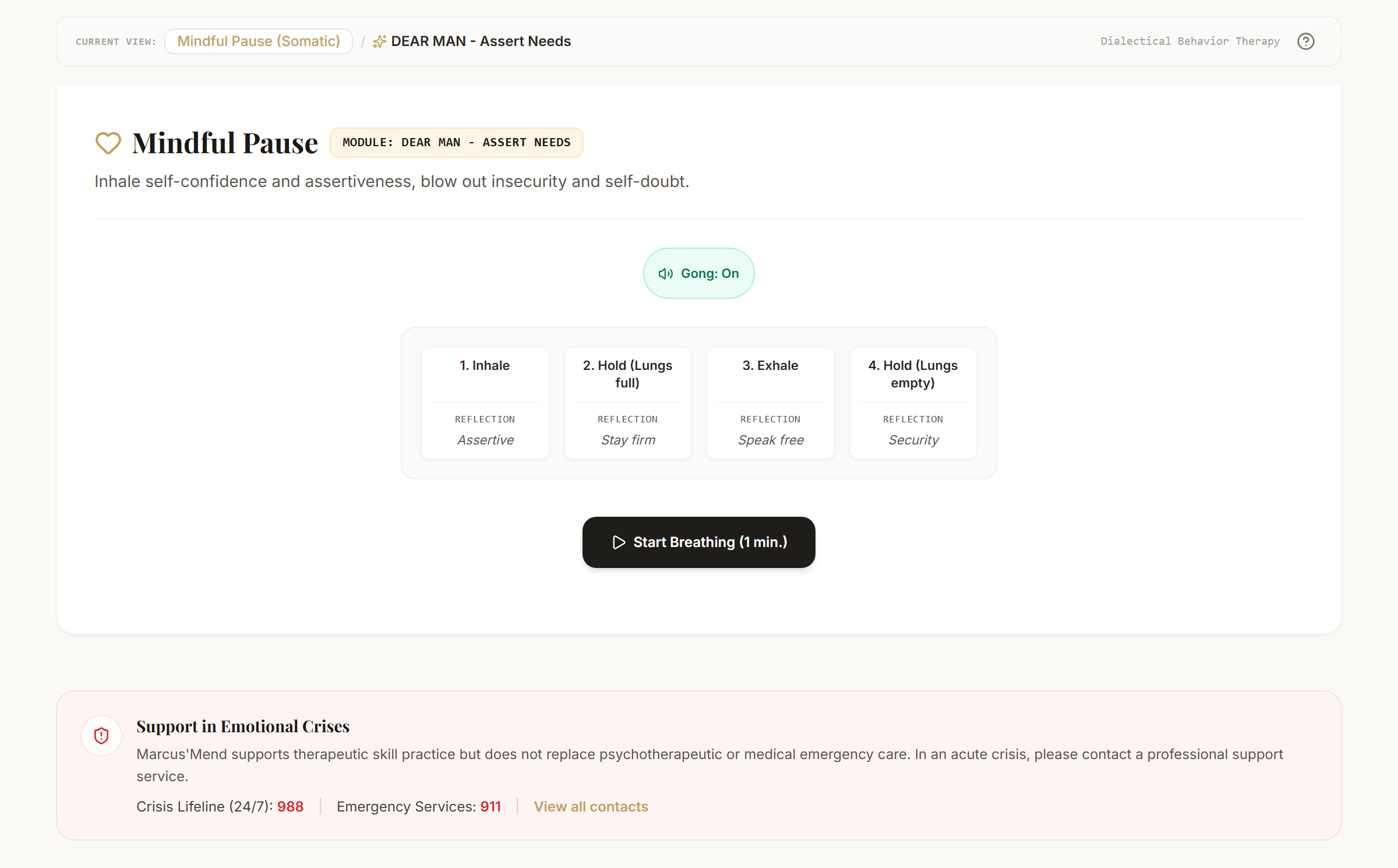Click the Stay firm reflection text
This screenshot has height=868, width=1398.
[x=628, y=440]
